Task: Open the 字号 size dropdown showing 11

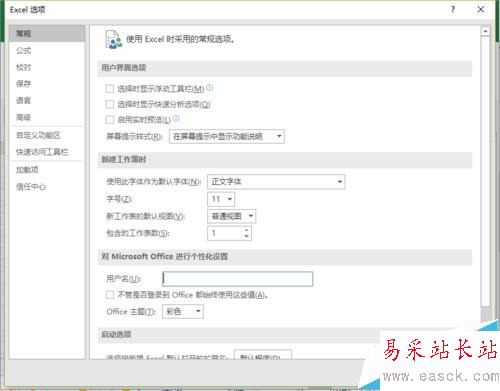Action: point(221,199)
